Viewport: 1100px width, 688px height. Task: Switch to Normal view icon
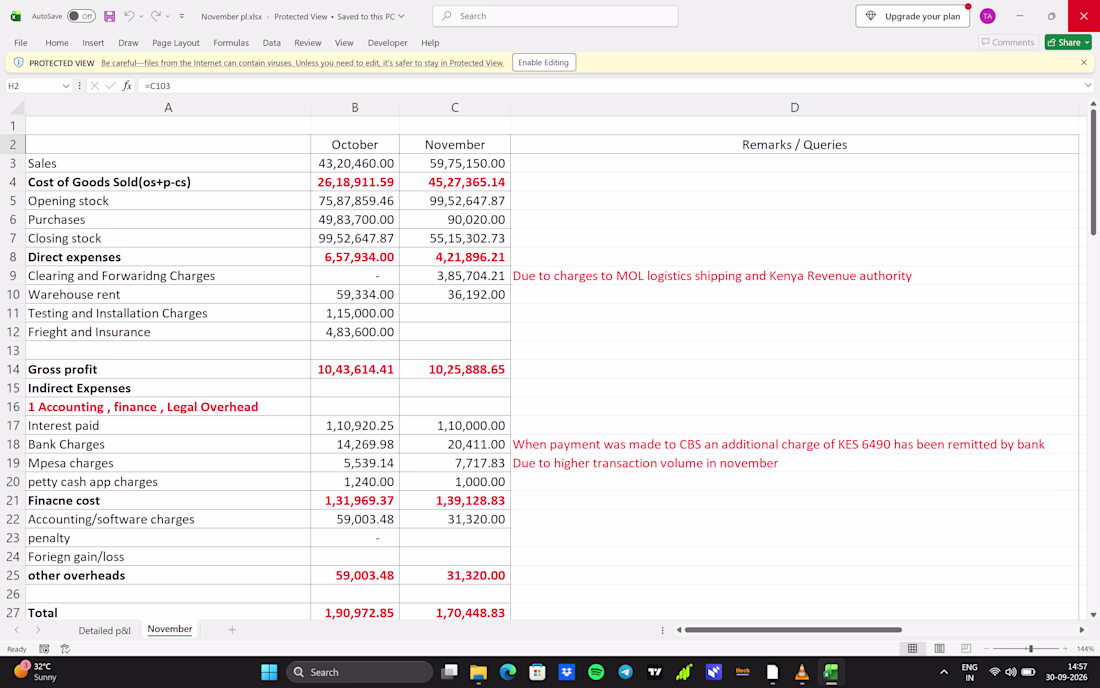(912, 649)
